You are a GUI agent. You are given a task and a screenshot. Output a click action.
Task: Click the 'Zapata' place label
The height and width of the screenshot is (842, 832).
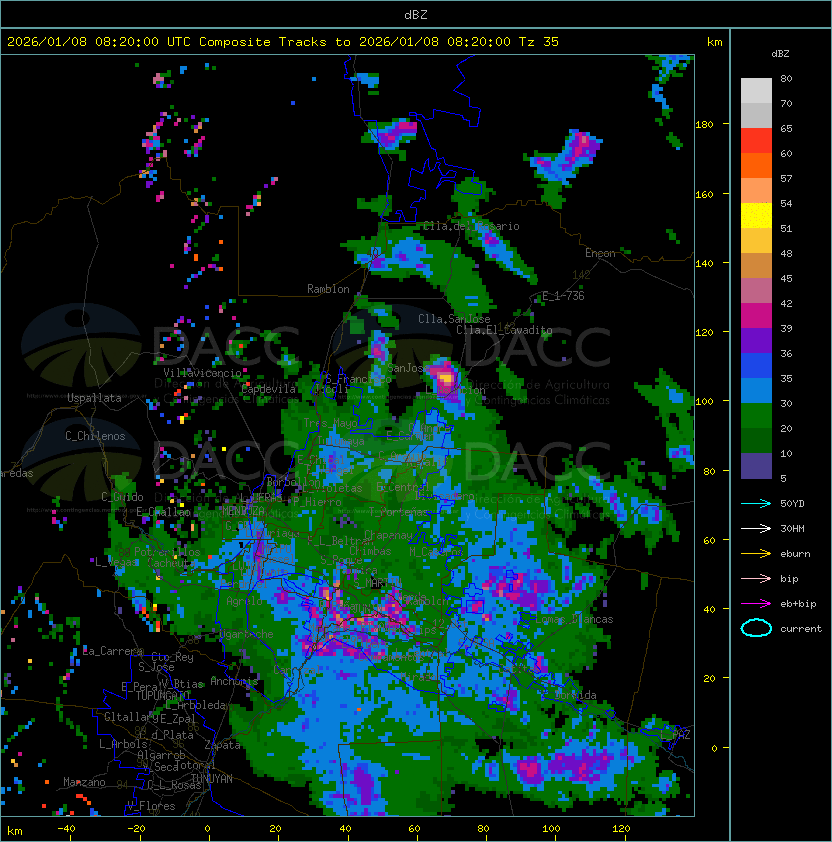(x=222, y=745)
